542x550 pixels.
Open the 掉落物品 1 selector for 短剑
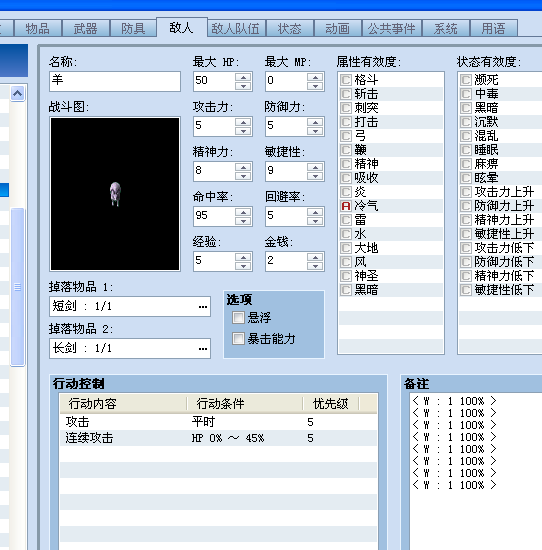202,307
